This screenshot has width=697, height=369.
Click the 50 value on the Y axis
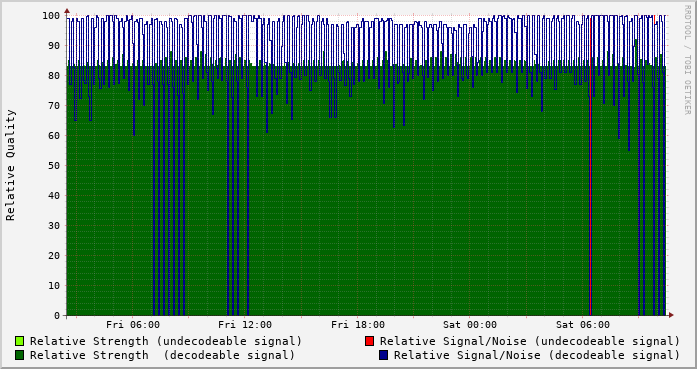(x=54, y=165)
